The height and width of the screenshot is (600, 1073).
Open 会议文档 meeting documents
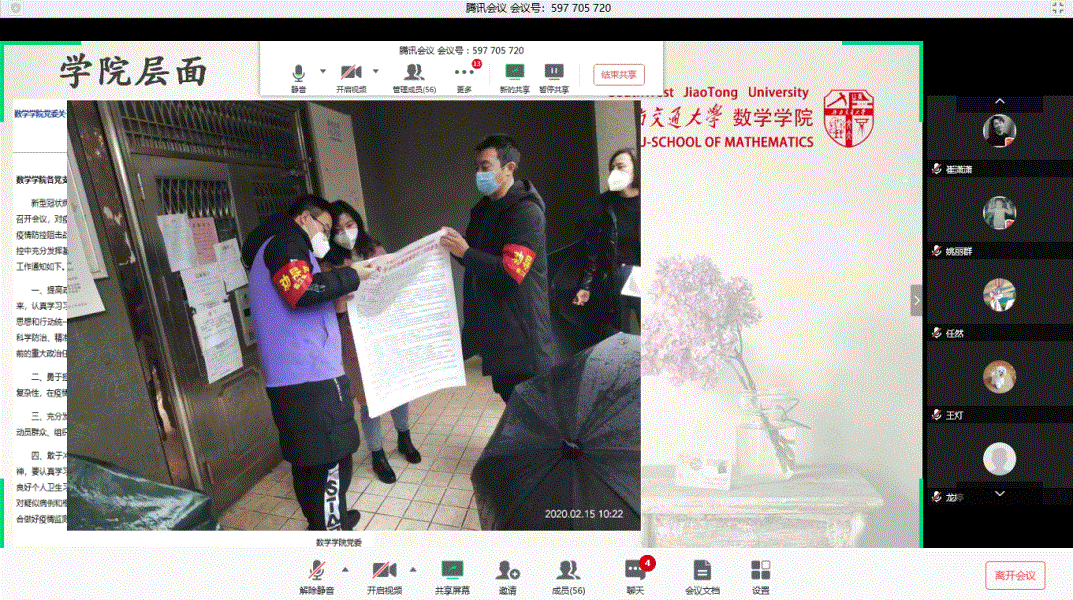click(x=702, y=576)
